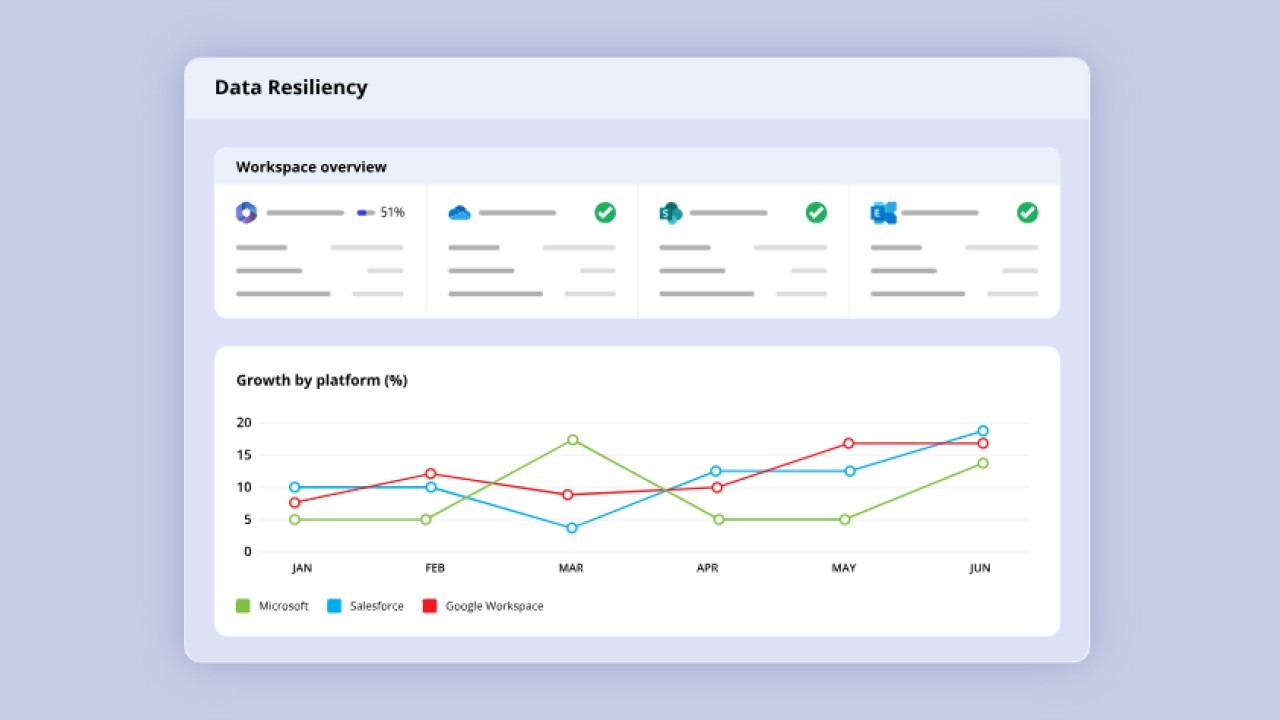Screen dimensions: 1280x720
Task: Click the Growth by platform (%) title
Action: pos(321,380)
